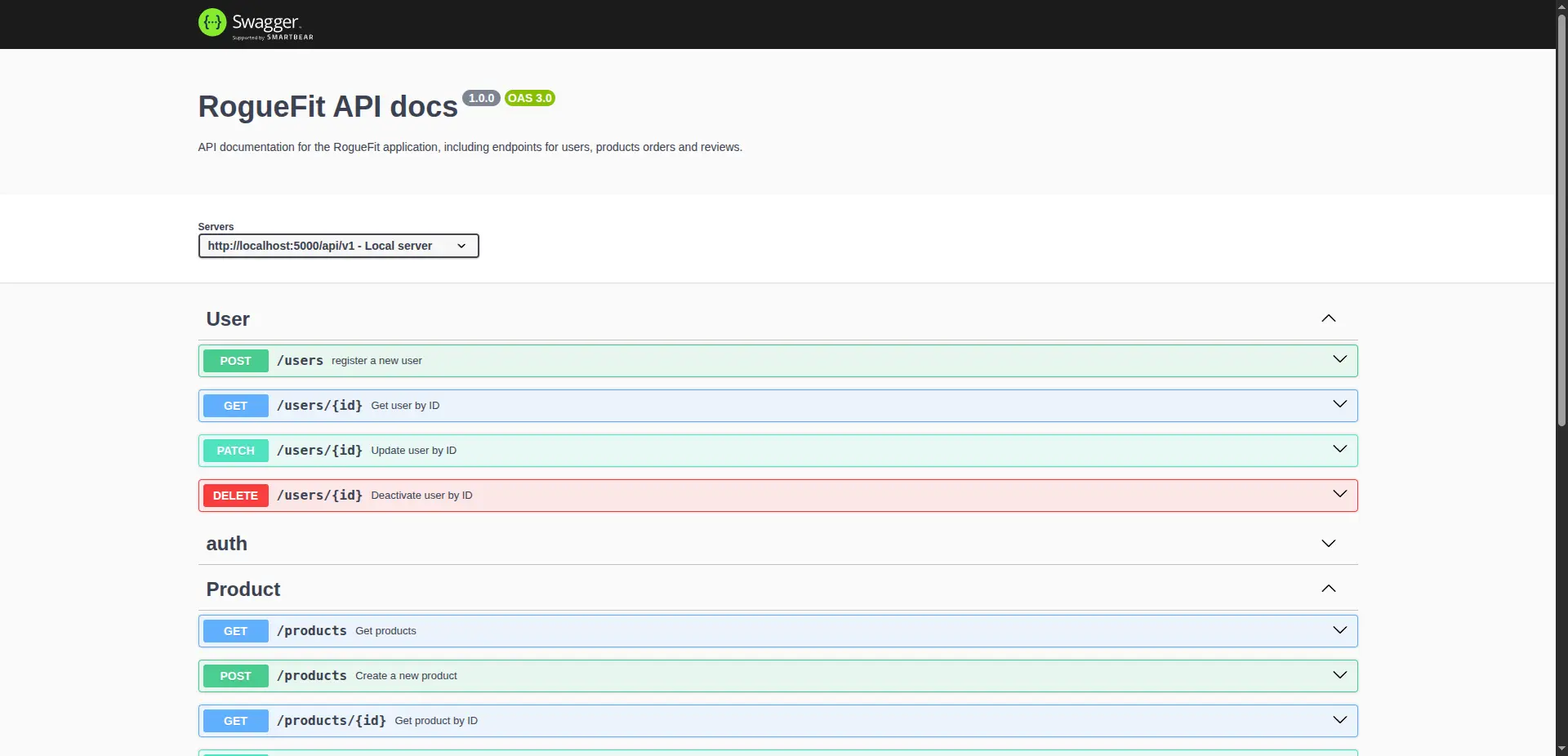Screen dimensions: 1568x756
Task: Collapse the Product section
Action: [1328, 589]
